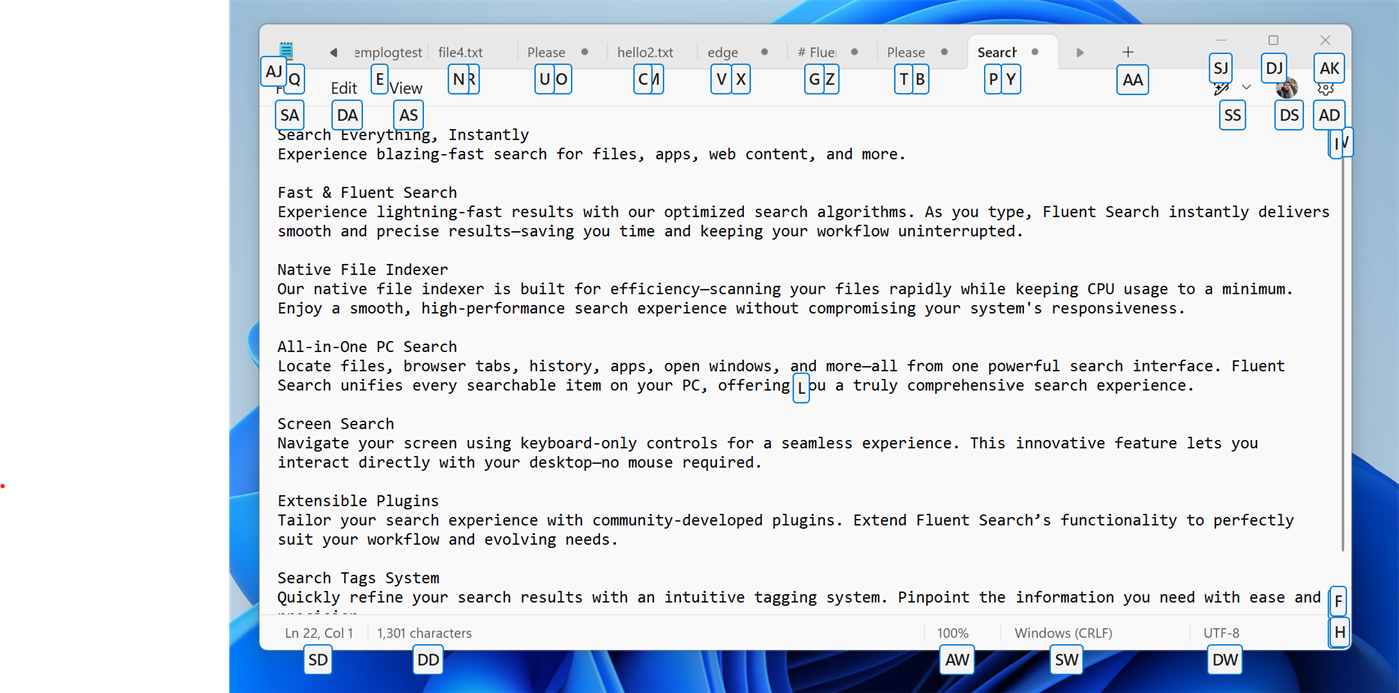The width and height of the screenshot is (1399, 693).
Task: Click the Notepad icon in the title bar
Action: click(285, 48)
